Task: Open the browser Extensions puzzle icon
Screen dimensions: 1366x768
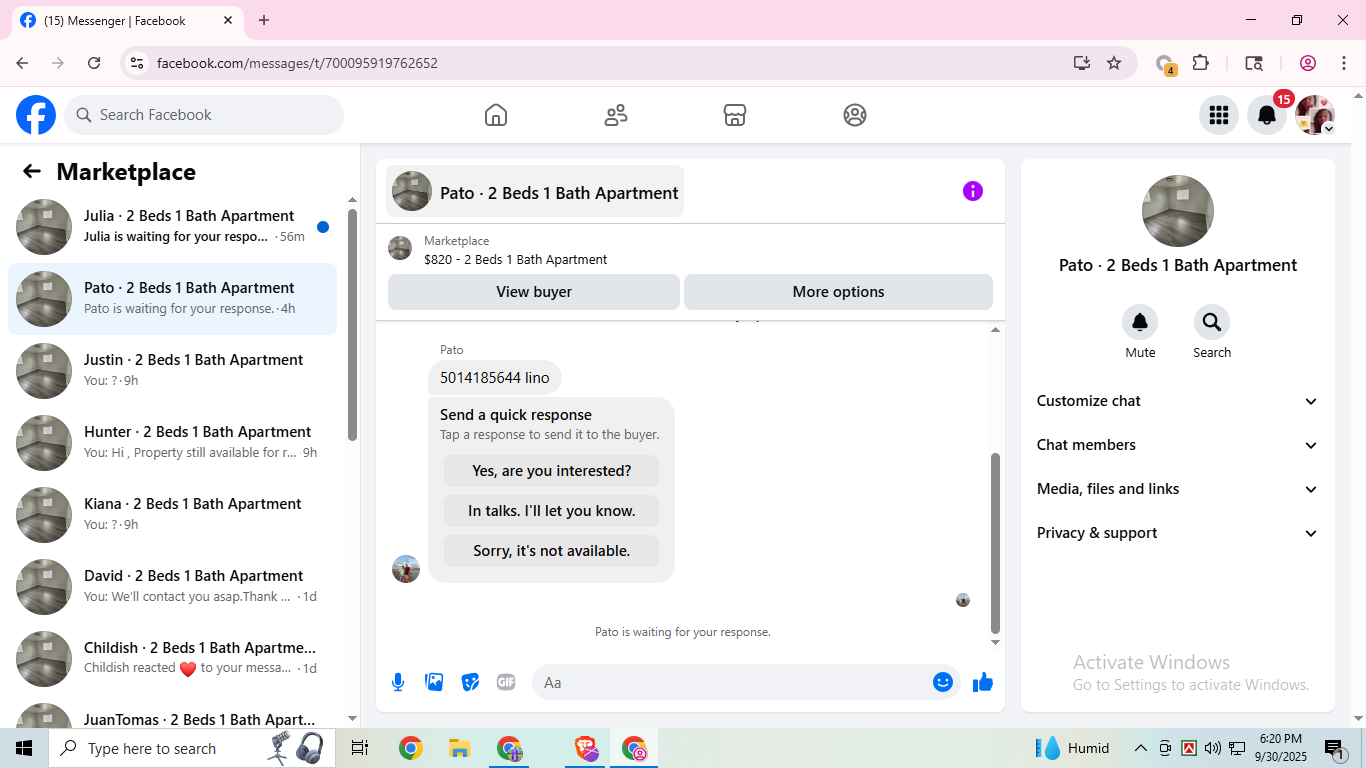Action: 1201,63
